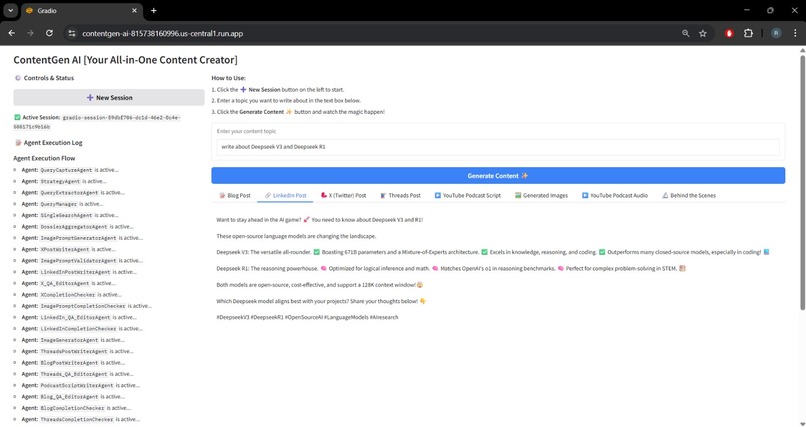Screen dimensions: 806x427
Task: Open the Threads Post tab
Action: (x=400, y=195)
